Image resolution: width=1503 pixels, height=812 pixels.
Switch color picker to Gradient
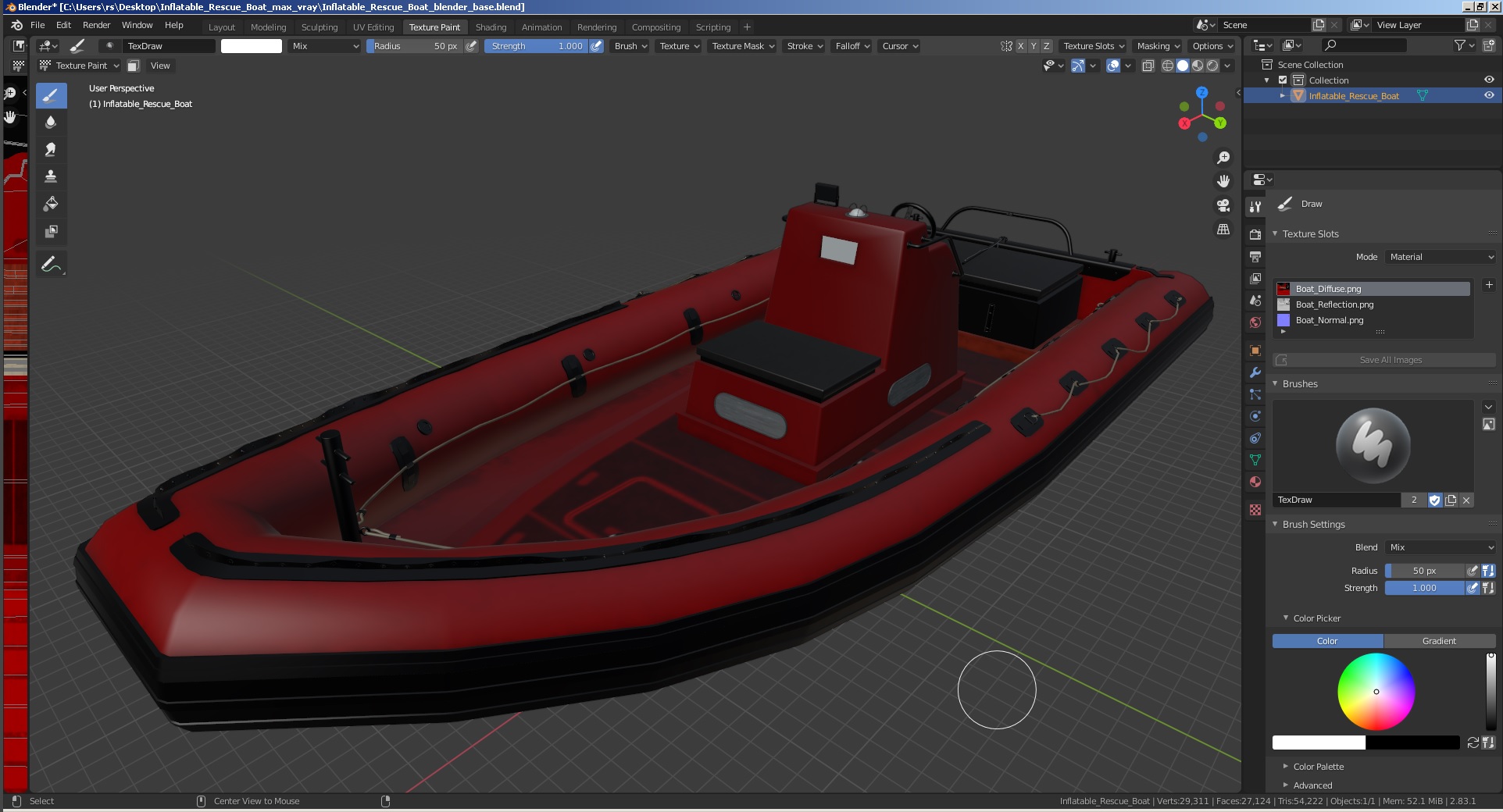[1439, 641]
